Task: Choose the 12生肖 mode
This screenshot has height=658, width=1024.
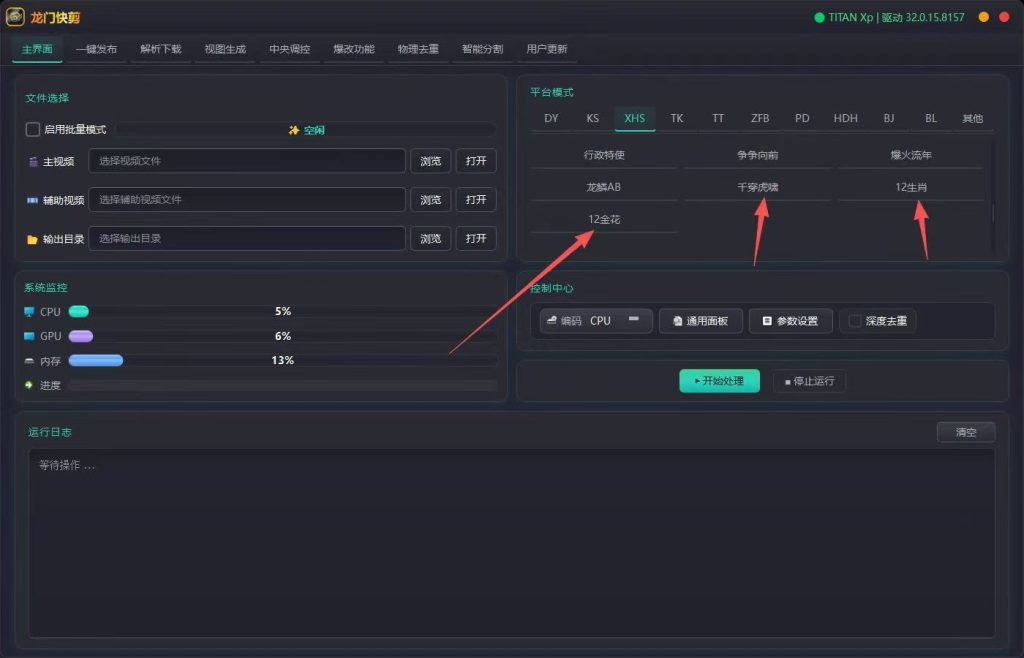Action: point(911,187)
